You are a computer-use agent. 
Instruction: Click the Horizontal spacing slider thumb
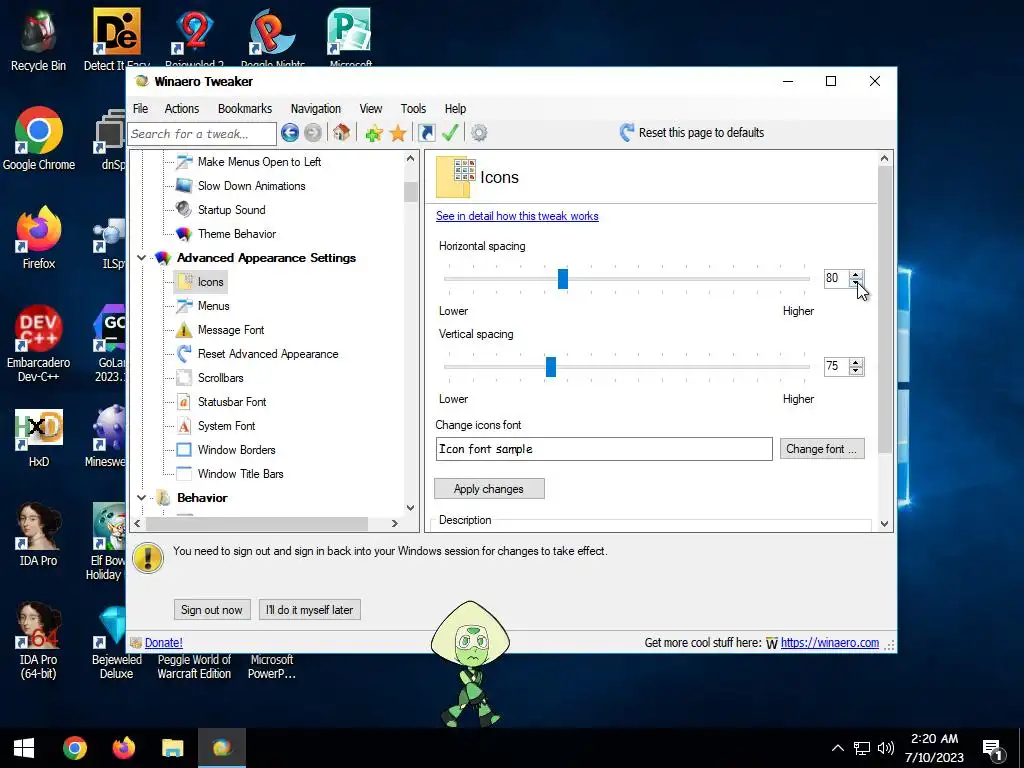click(x=563, y=279)
